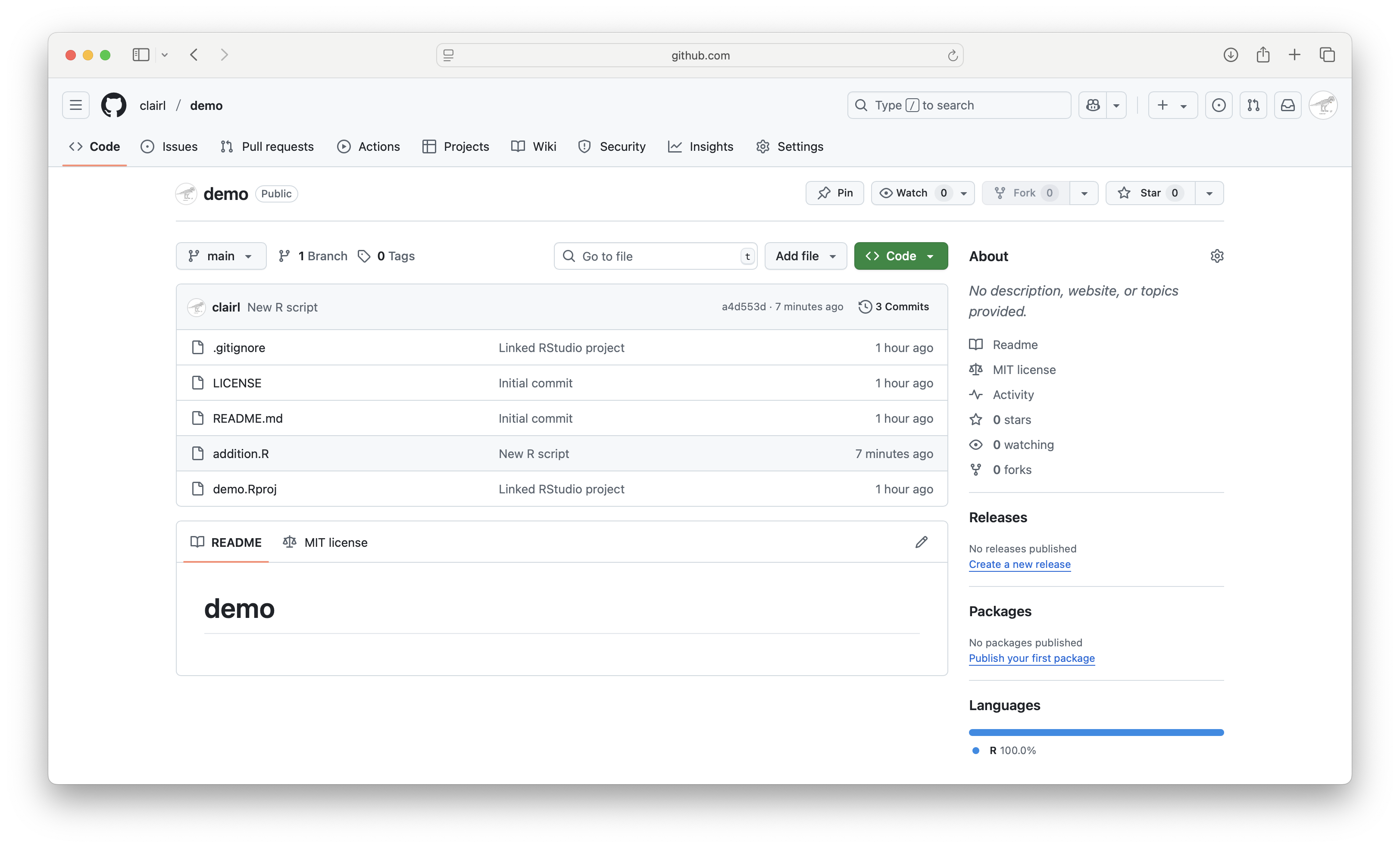This screenshot has height=848, width=1400.
Task: Open the header pull requests icon
Action: pyautogui.click(x=1253, y=105)
